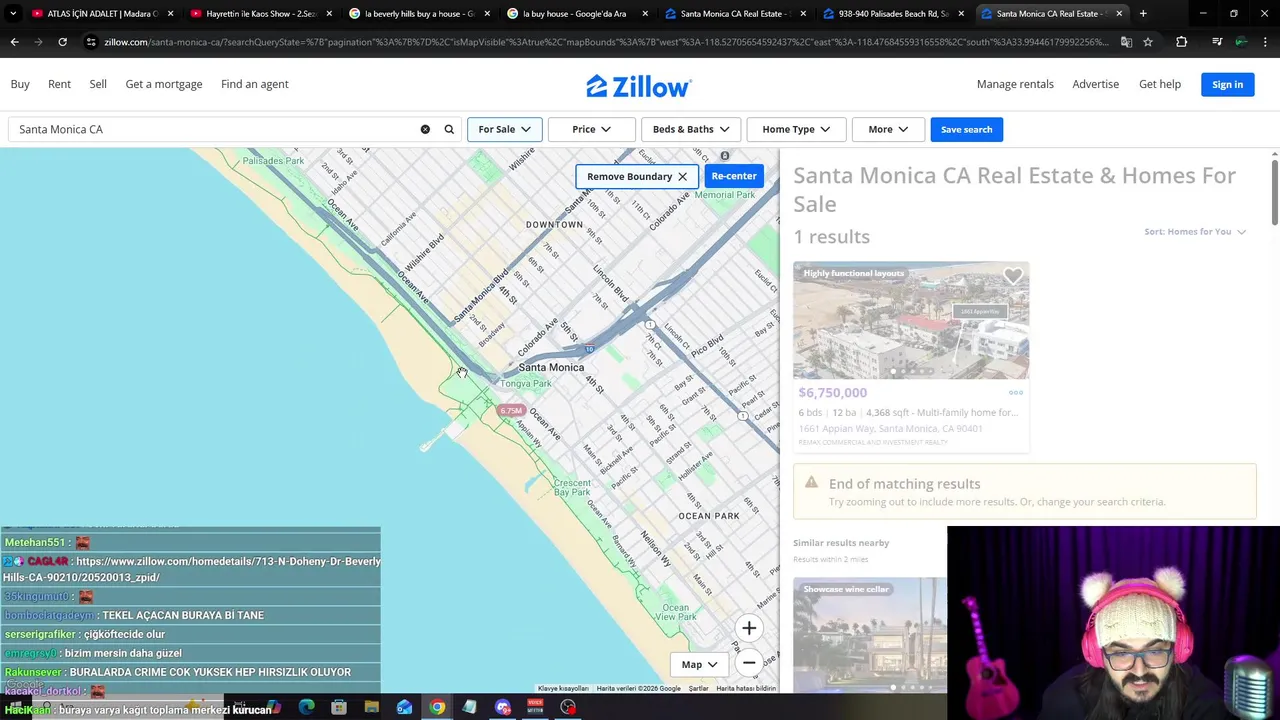Click the Re-center map button
Viewport: 1280px width, 720px height.
tap(734, 176)
